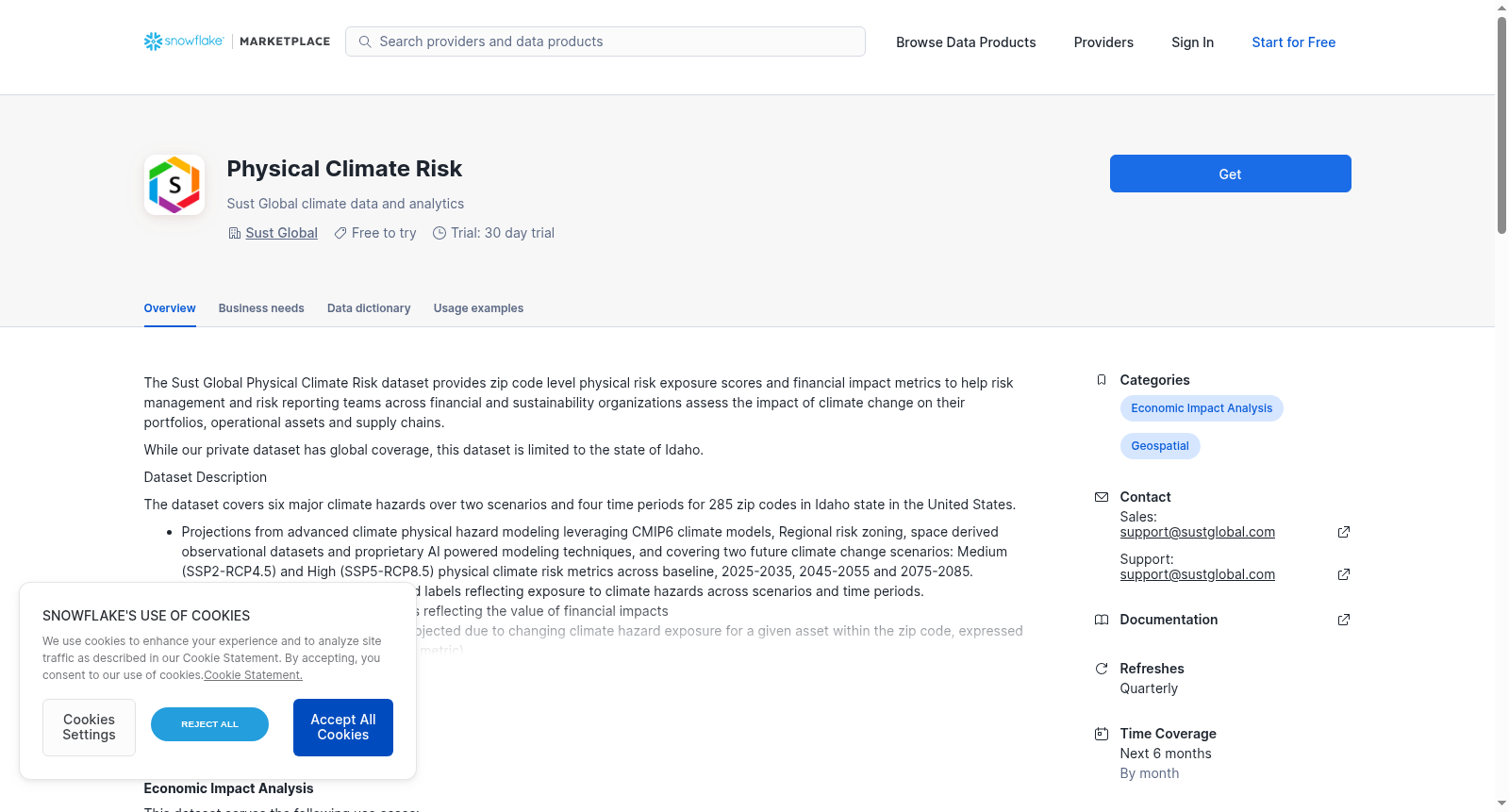This screenshot has height=812, width=1509.
Task: Click the Contact envelope icon
Action: pyautogui.click(x=1102, y=497)
